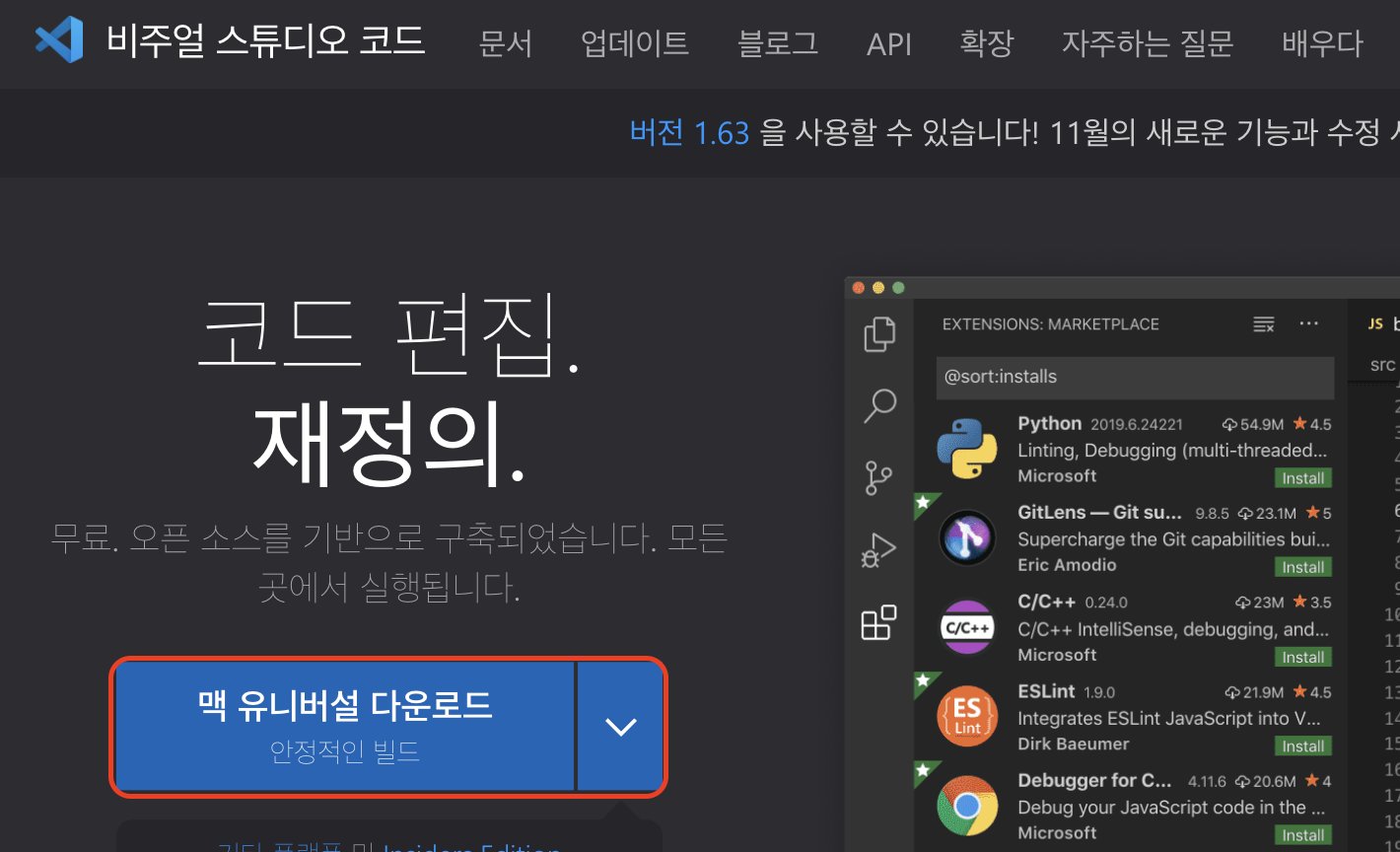Screen dimensions: 1400x852
Task: Click the ESLint 21.9M download count
Action: tap(1254, 692)
